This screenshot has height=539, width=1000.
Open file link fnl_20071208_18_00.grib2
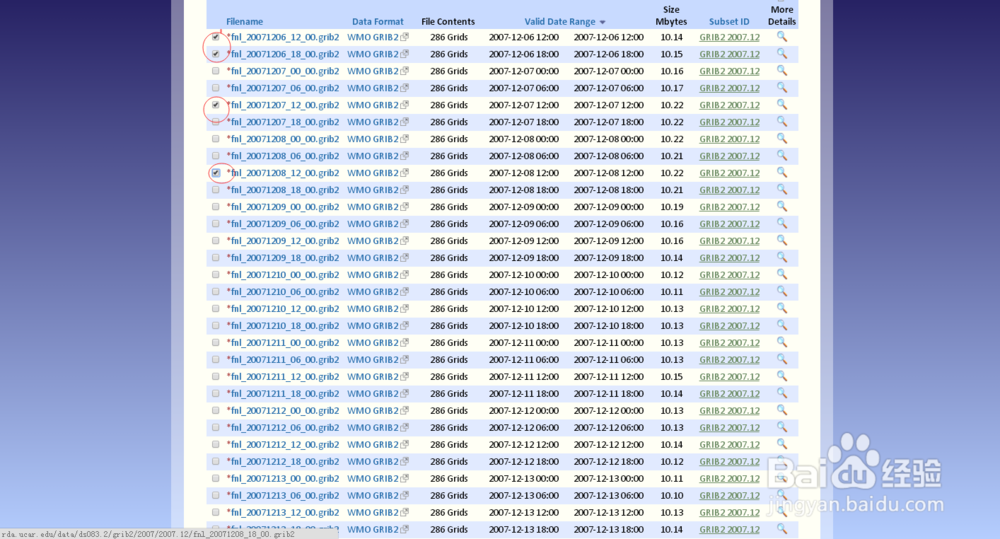click(x=284, y=189)
